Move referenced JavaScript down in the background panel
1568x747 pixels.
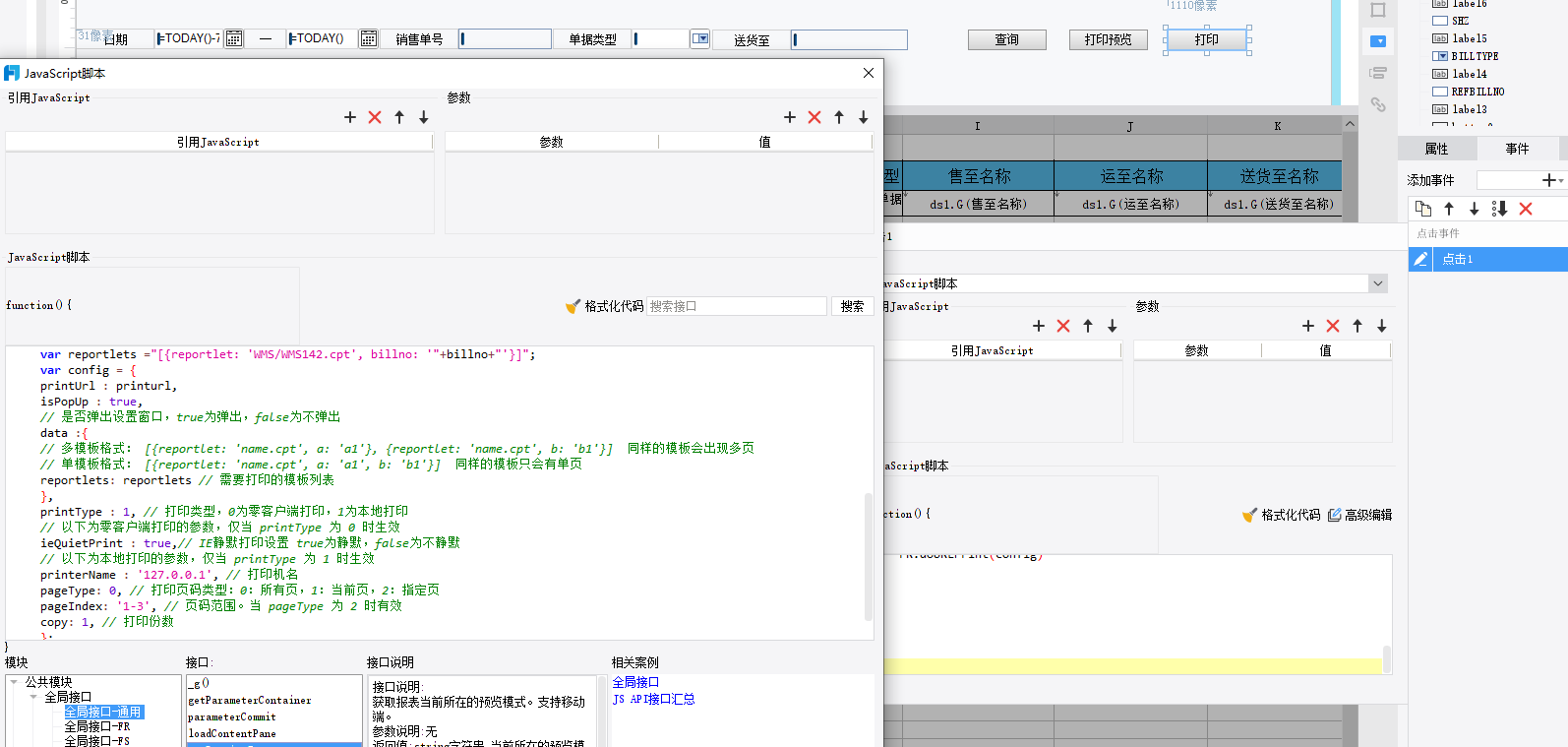click(1113, 326)
